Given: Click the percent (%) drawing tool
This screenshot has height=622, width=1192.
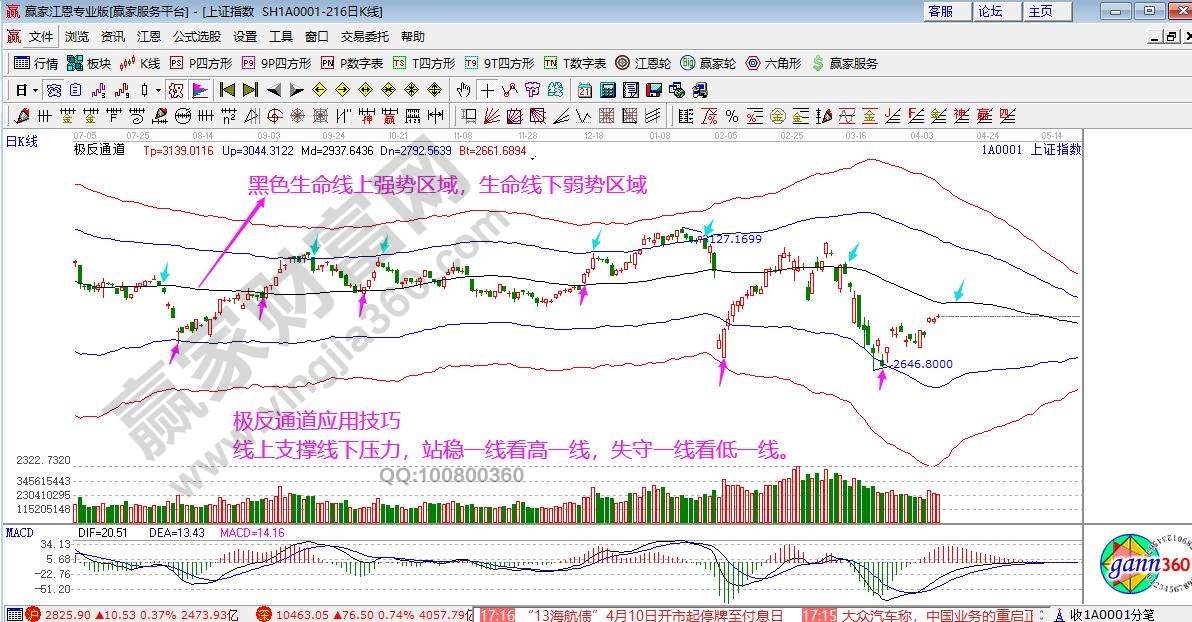Looking at the screenshot, I should [731, 115].
